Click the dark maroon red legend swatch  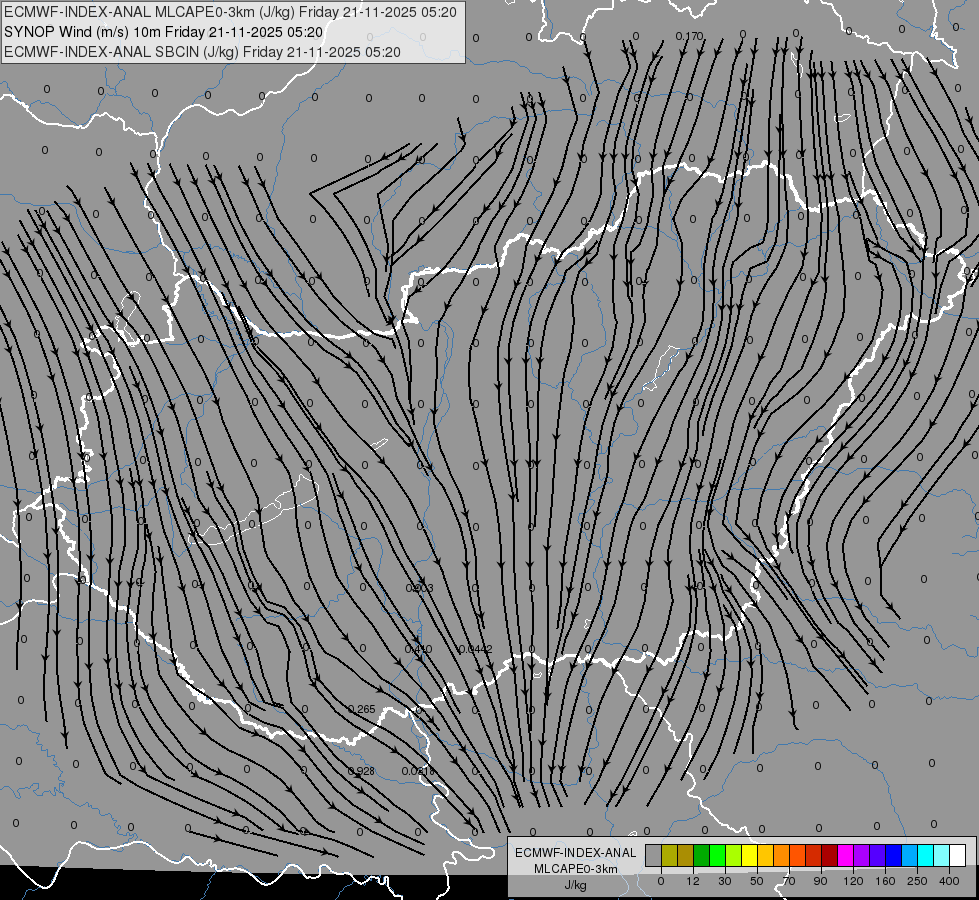click(829, 855)
